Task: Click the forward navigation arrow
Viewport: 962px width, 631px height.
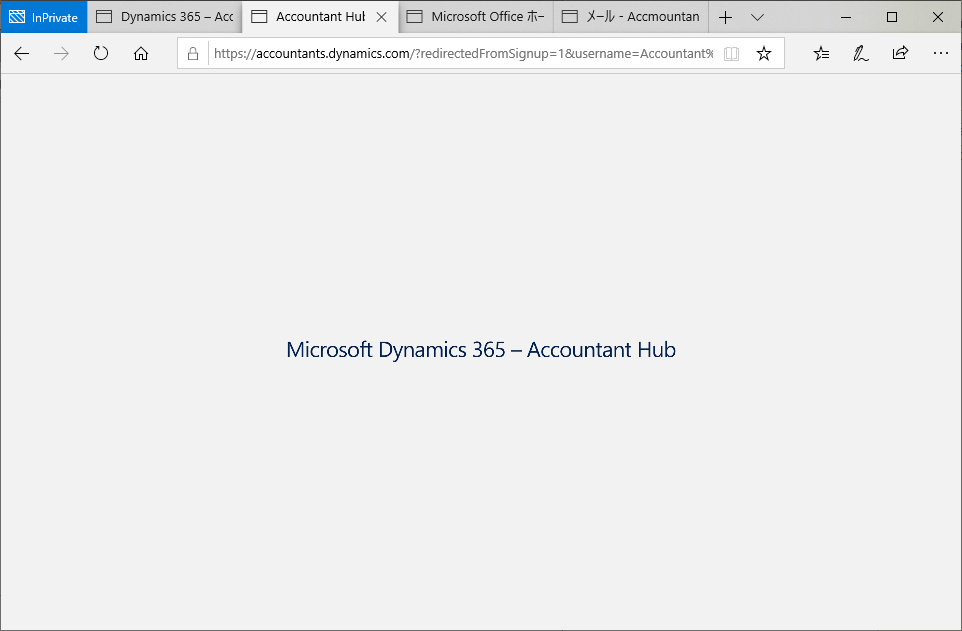Action: pyautogui.click(x=61, y=54)
